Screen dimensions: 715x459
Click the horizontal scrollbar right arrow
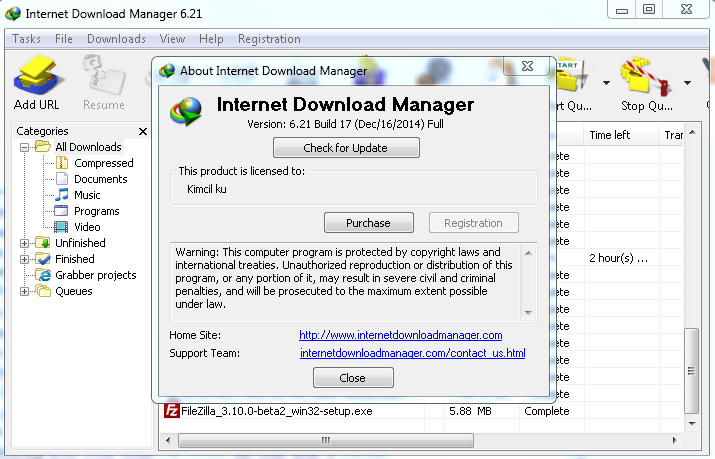coord(674,440)
